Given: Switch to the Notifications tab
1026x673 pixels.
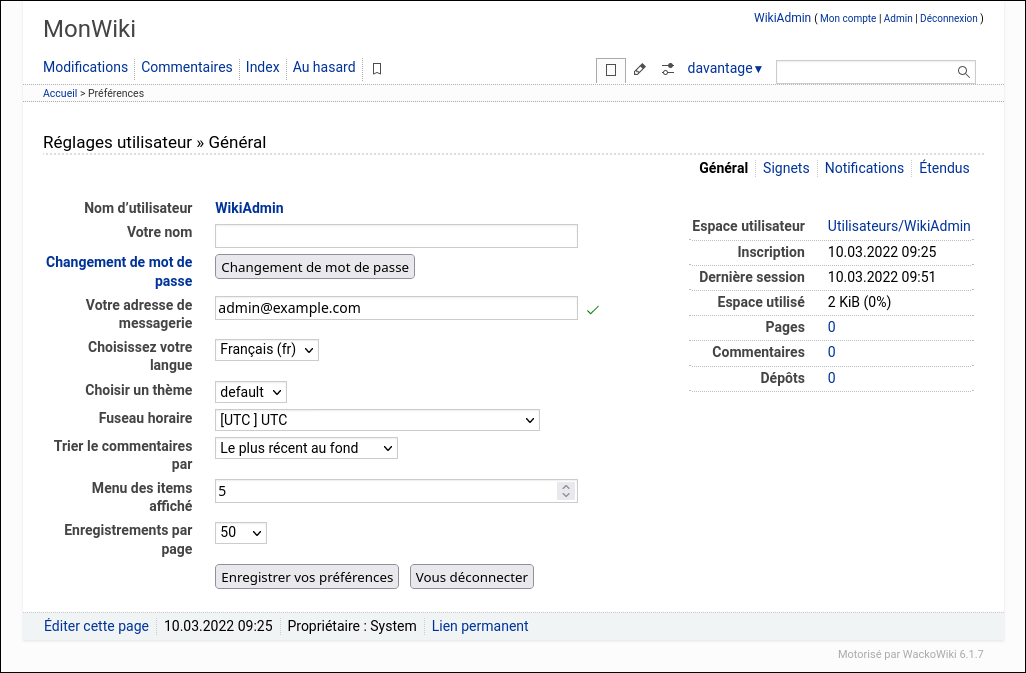Looking at the screenshot, I should tap(864, 168).
